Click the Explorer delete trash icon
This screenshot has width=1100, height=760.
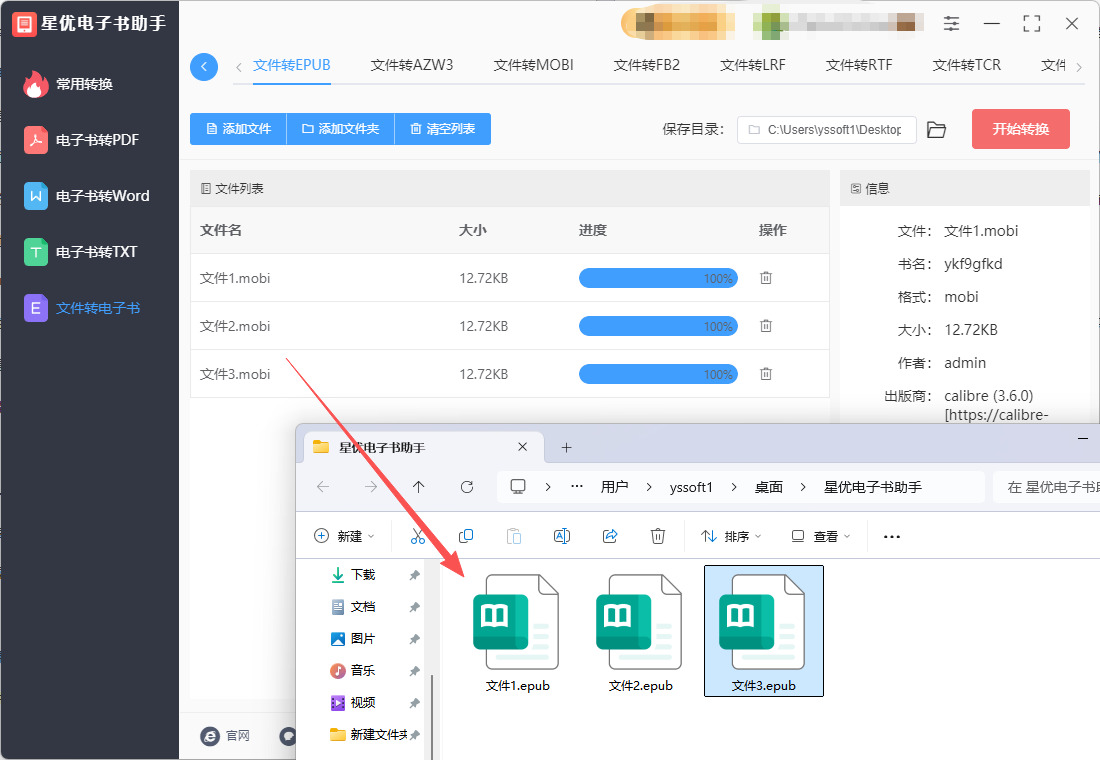coord(658,536)
